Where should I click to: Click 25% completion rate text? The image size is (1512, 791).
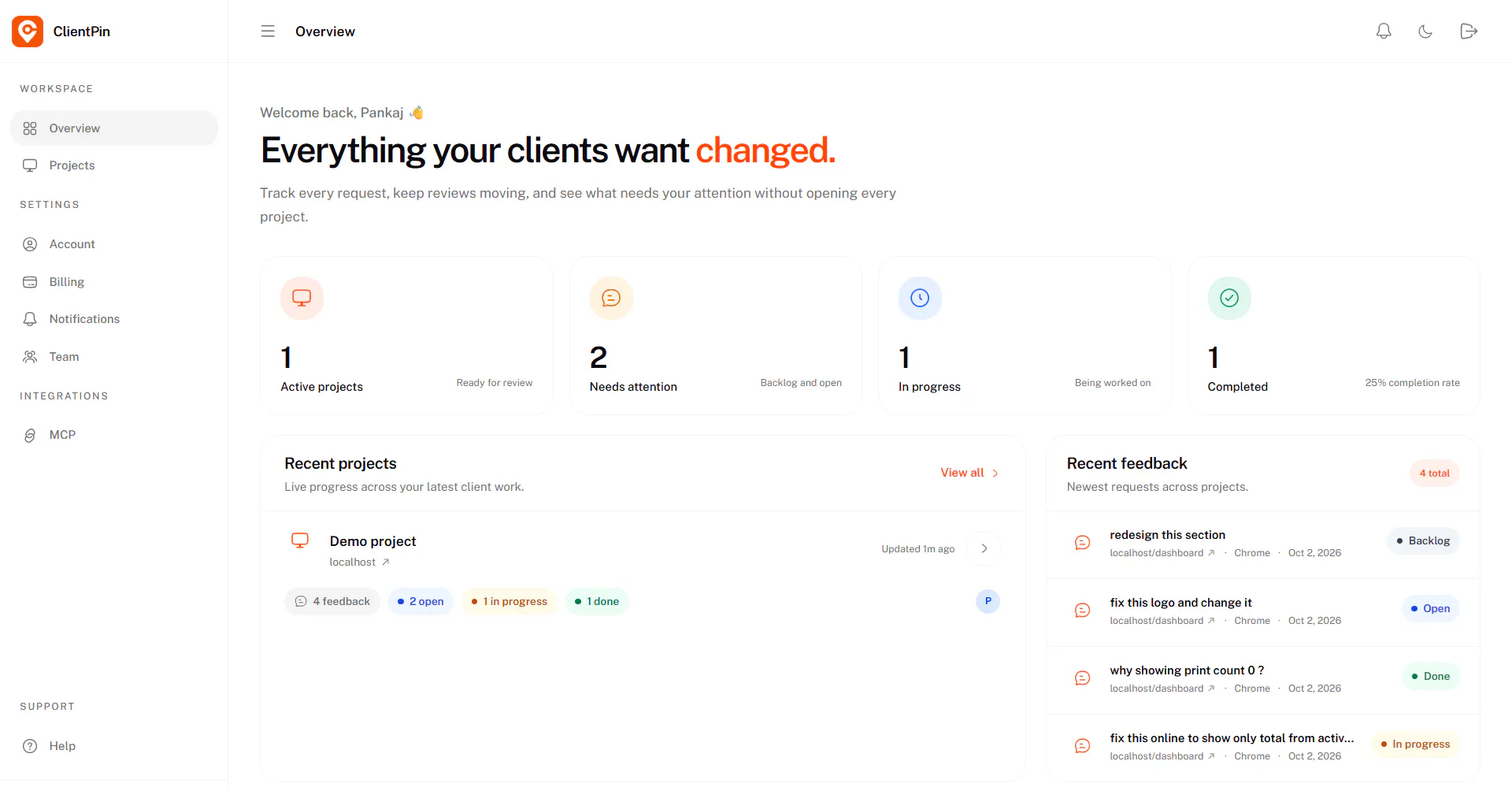coord(1412,383)
